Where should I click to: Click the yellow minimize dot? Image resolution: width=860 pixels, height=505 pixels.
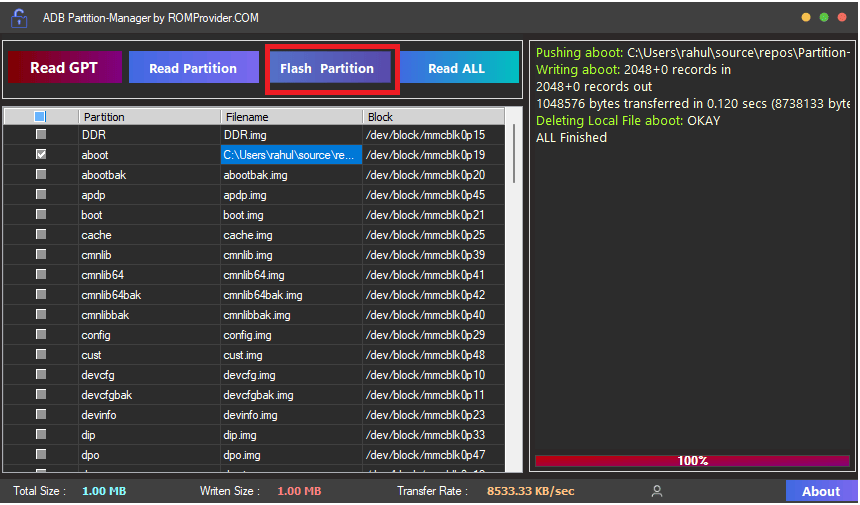[x=806, y=18]
